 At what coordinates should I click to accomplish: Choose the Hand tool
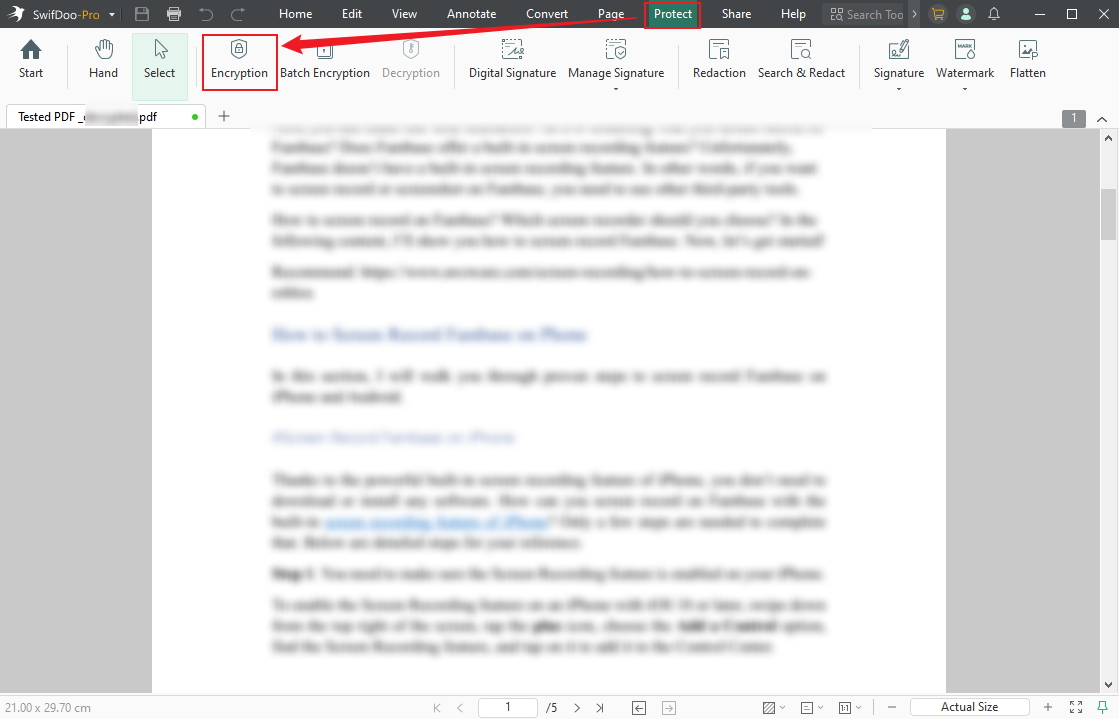coord(103,60)
